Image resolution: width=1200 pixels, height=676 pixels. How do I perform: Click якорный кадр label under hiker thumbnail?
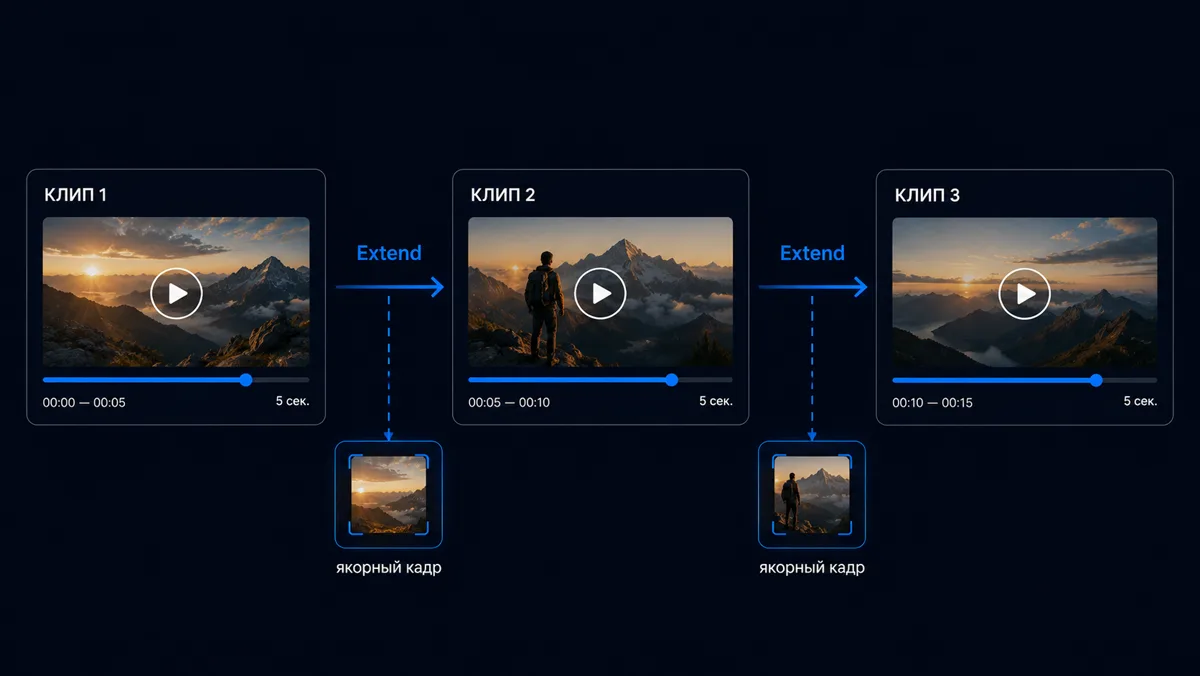tap(812, 568)
